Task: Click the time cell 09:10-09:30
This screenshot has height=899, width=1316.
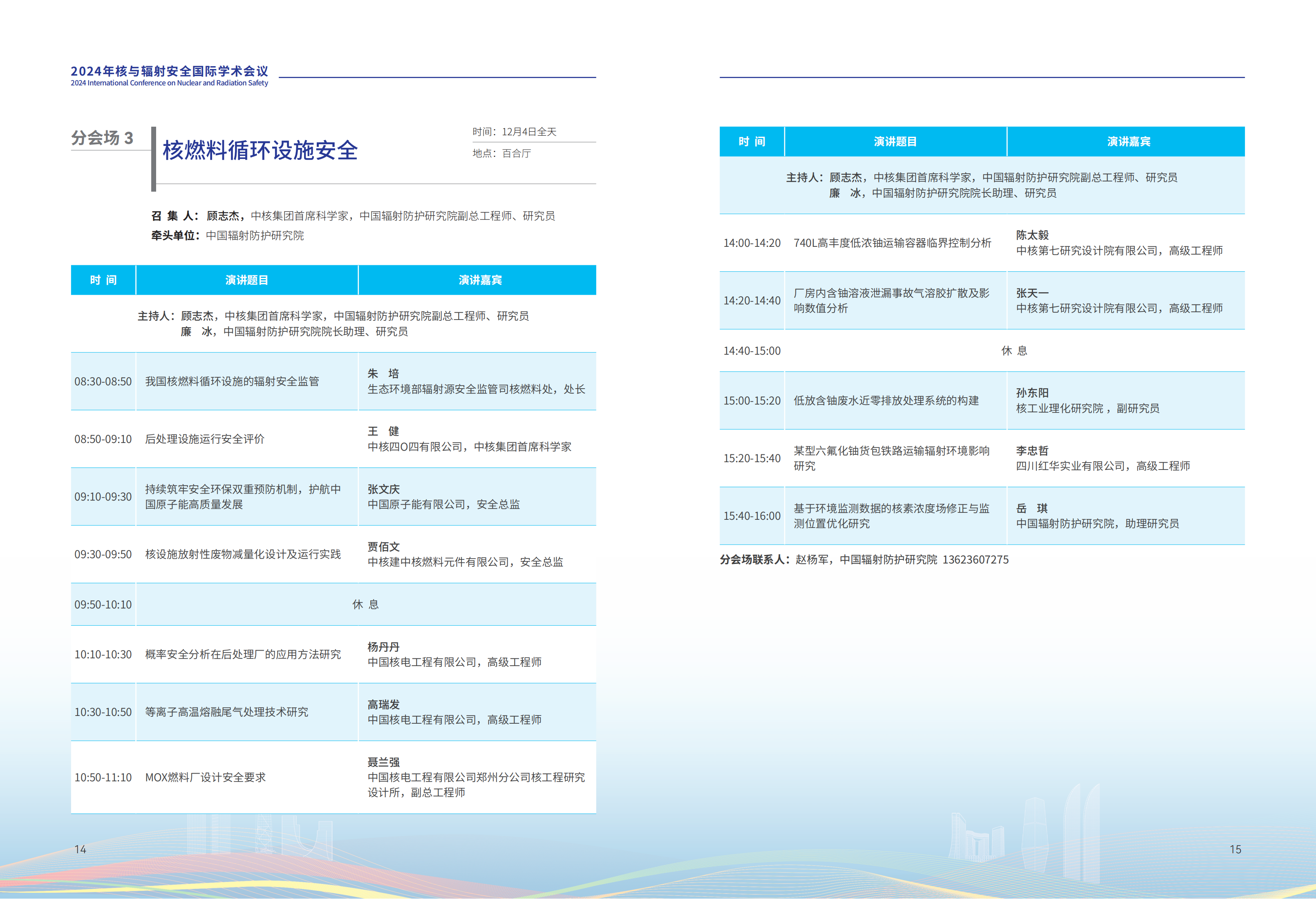Action: (x=103, y=497)
